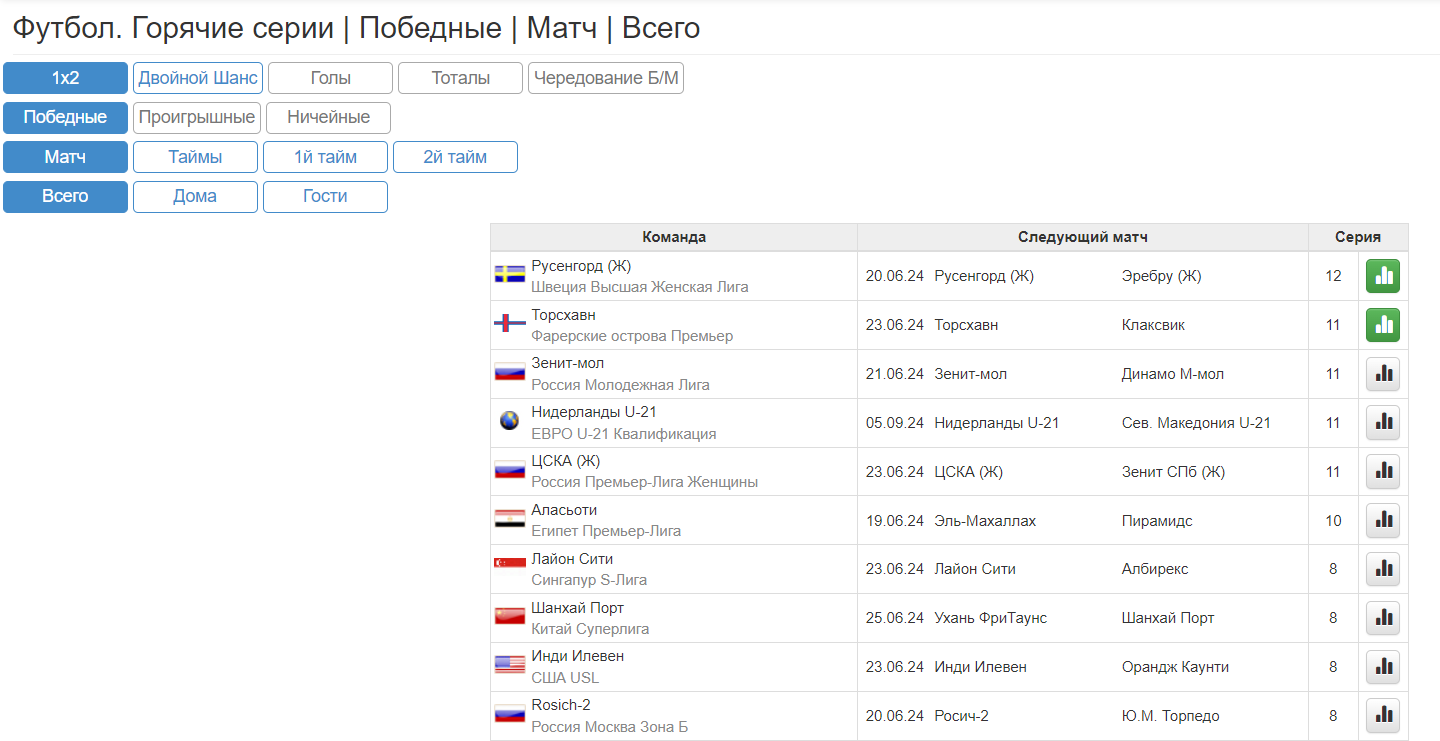Show streak chart for Шанхай Порт
Viewport: 1440px width, 741px height.
[1383, 618]
